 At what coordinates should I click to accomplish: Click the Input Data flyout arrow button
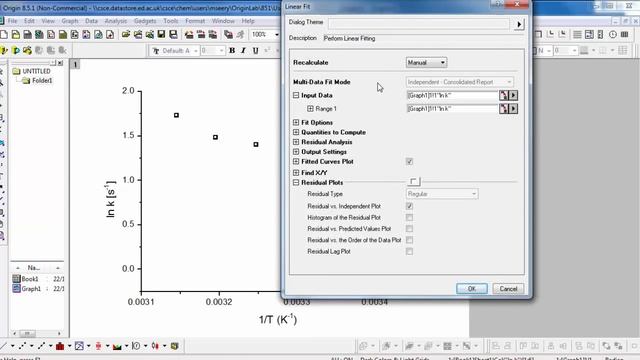click(x=513, y=96)
